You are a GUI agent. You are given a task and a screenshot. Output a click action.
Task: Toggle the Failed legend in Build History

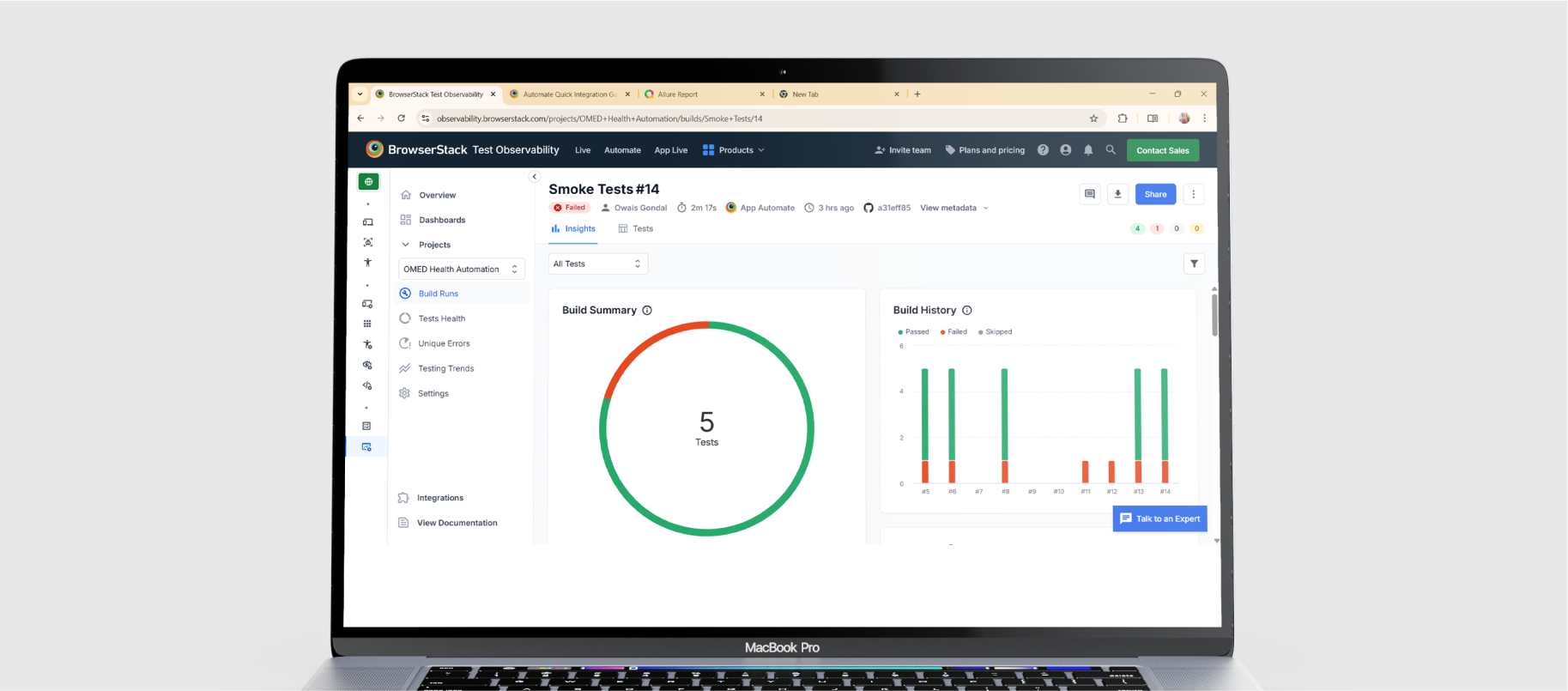954,332
